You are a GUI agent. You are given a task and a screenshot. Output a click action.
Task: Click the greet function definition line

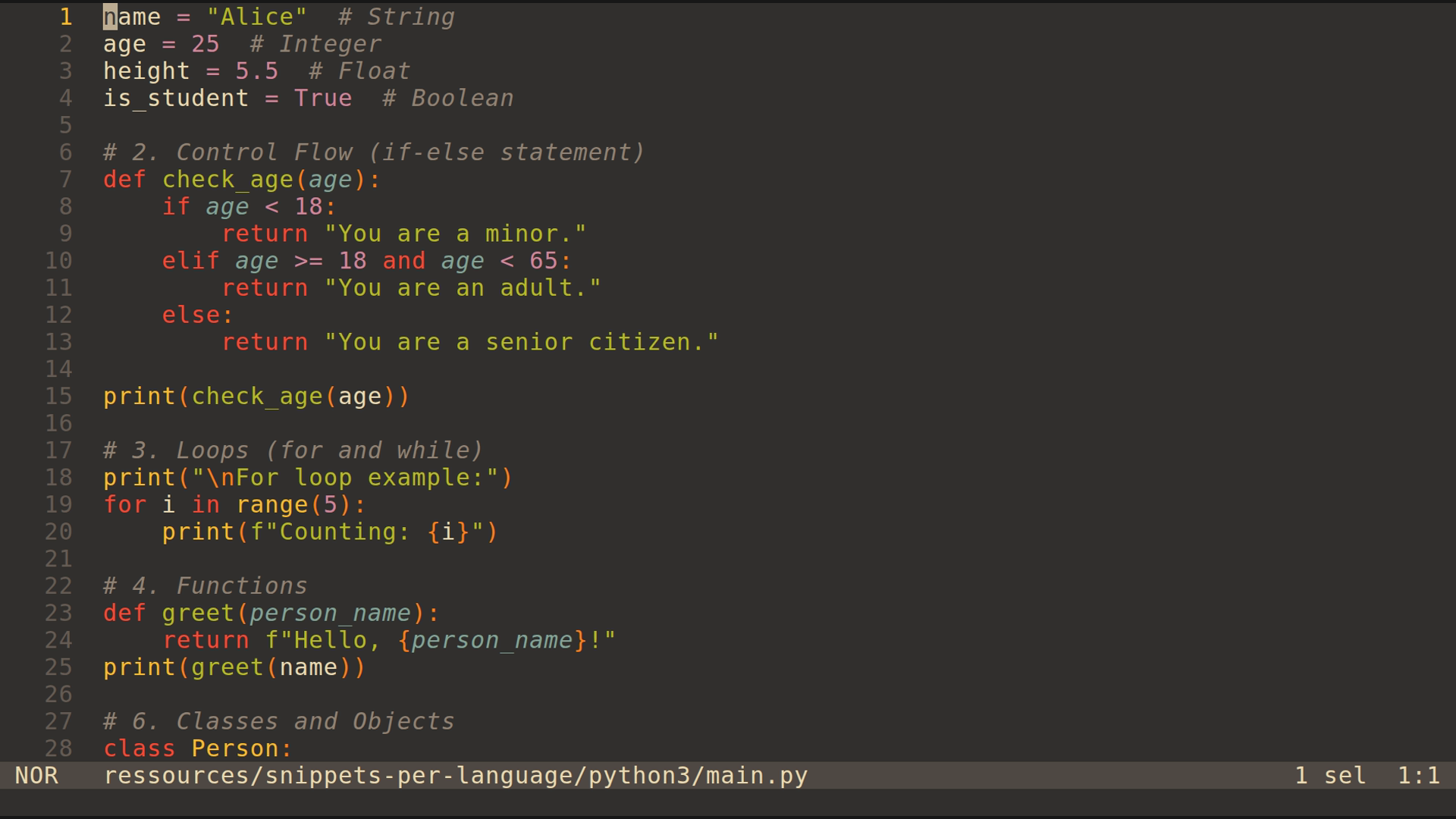pyautogui.click(x=269, y=612)
